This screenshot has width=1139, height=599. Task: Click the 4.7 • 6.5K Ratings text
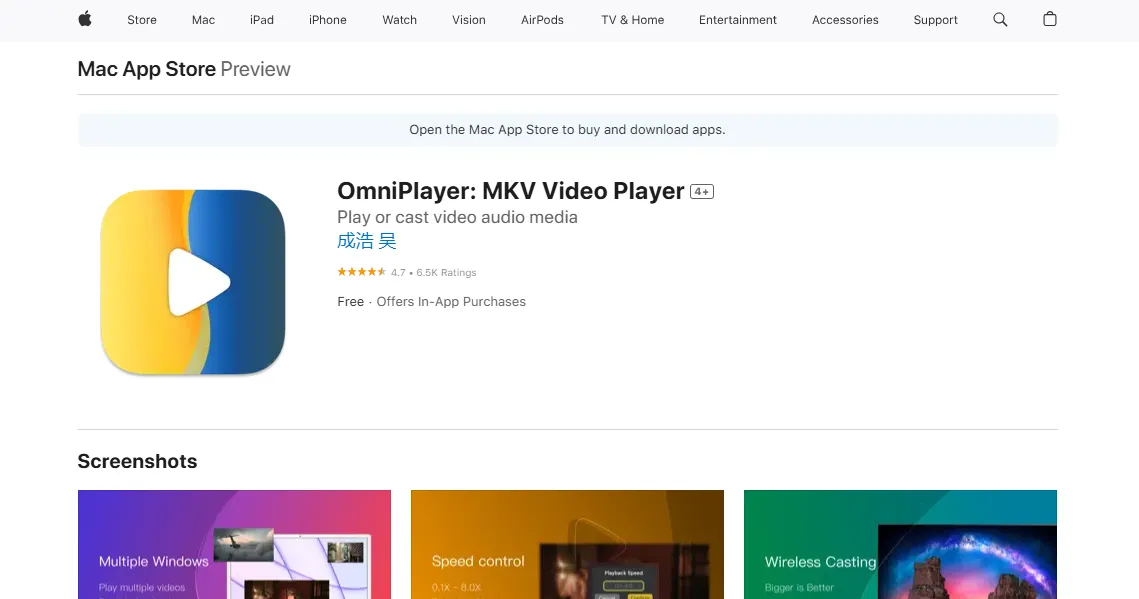click(434, 273)
